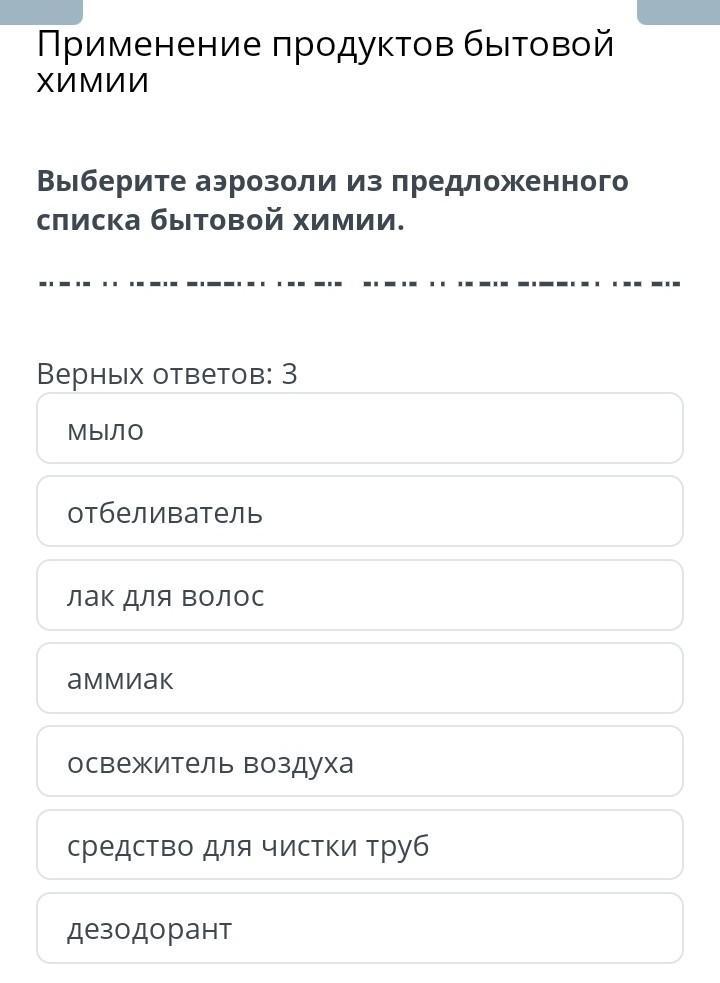
Task: Click "химии" on the title's second line
Action: tap(92, 81)
